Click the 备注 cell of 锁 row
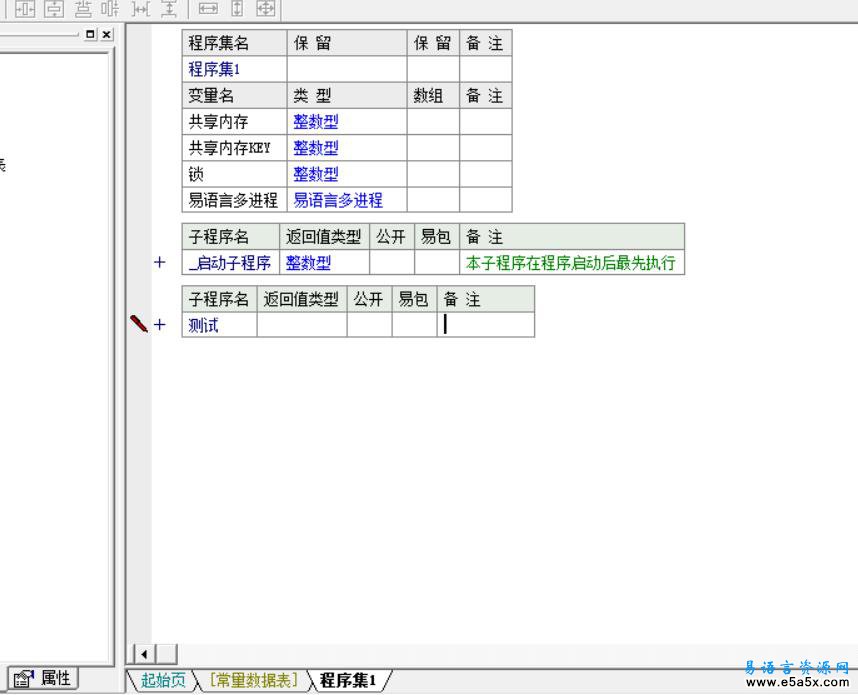The width and height of the screenshot is (858, 695). pyautogui.click(x=486, y=175)
